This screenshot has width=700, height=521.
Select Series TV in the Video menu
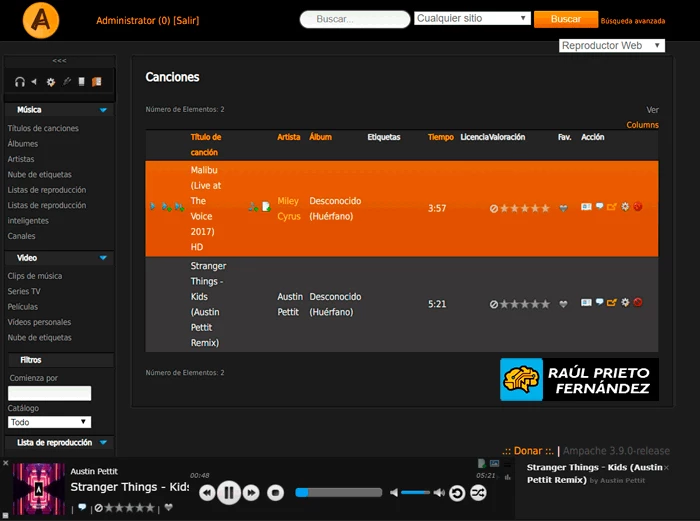(x=25, y=291)
